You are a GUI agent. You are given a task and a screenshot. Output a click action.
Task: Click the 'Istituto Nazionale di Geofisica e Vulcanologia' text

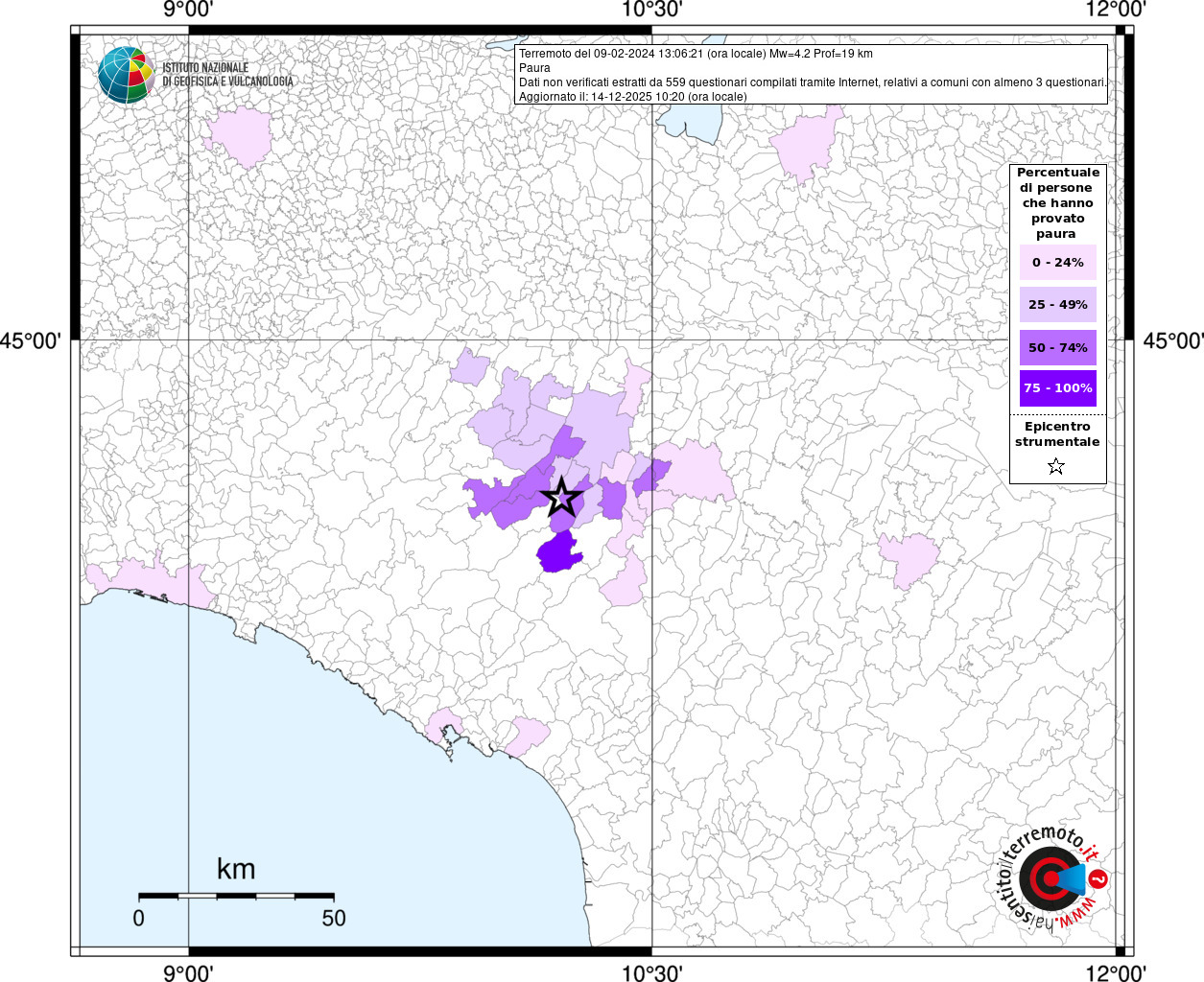227,75
